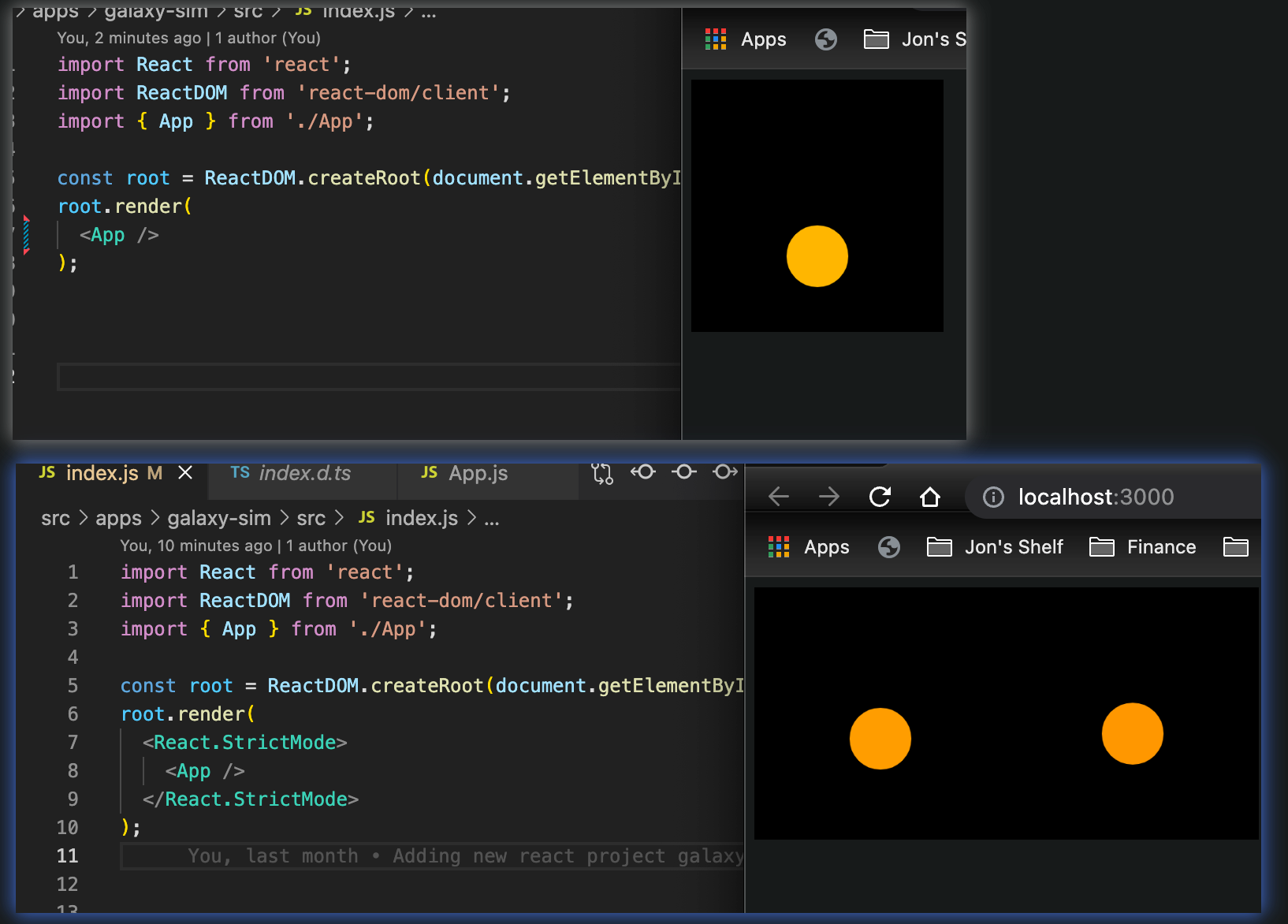The image size is (1288, 924).
Task: Click line number 10 in the gutter
Action: 68,828
